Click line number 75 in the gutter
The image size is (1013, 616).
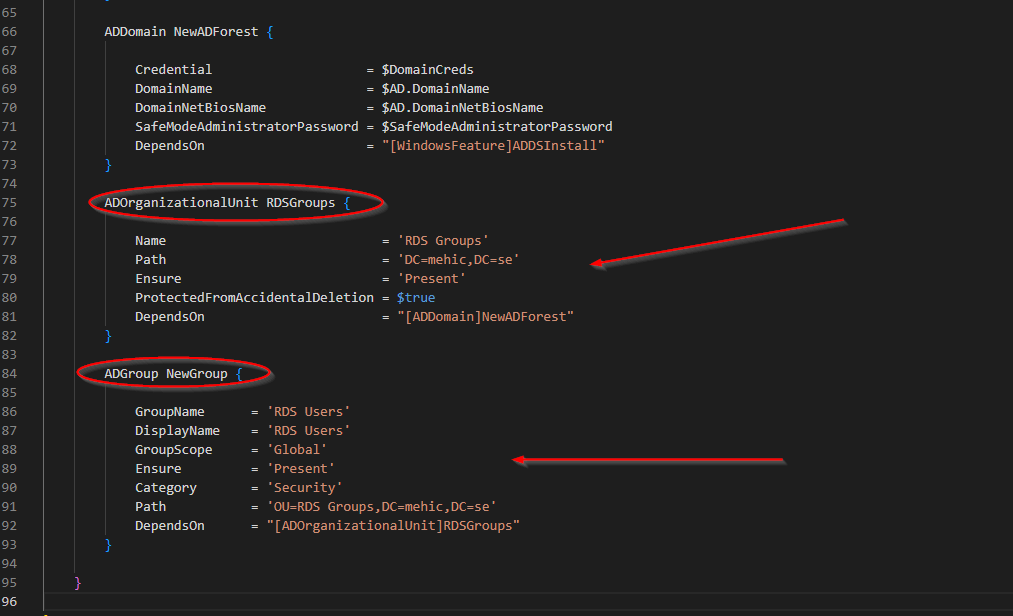coord(10,203)
